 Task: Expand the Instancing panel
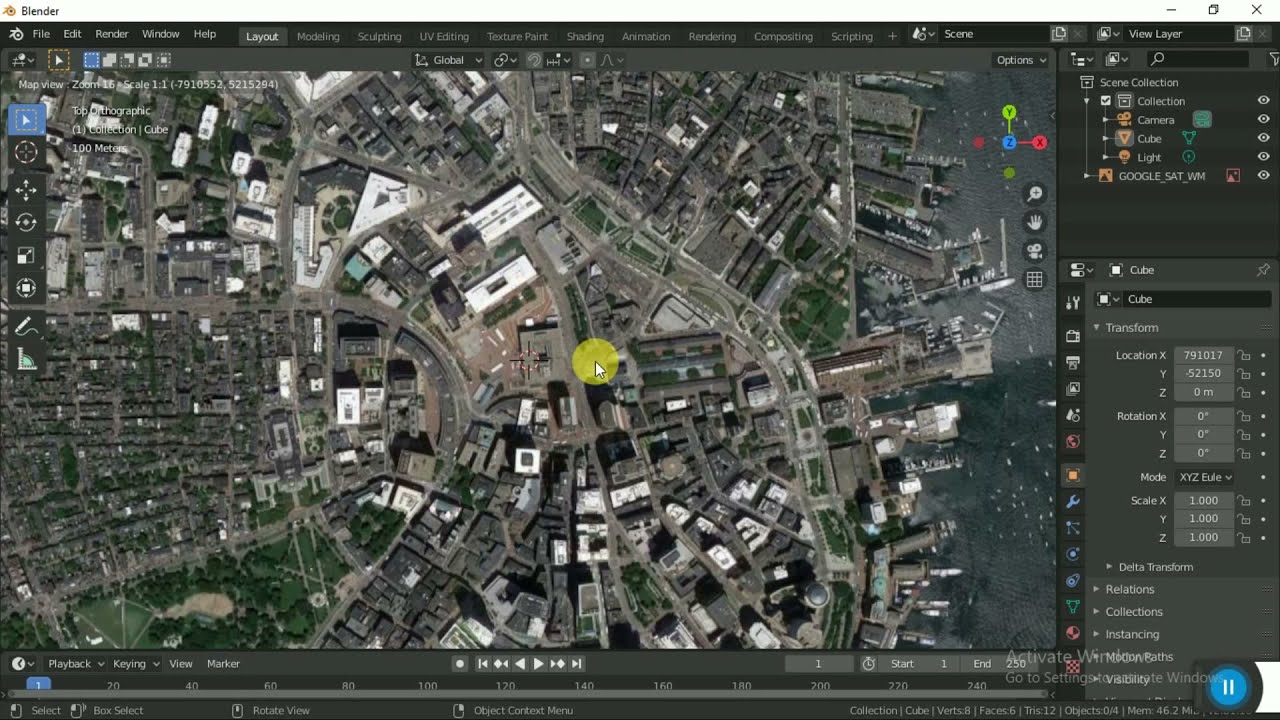(1131, 634)
